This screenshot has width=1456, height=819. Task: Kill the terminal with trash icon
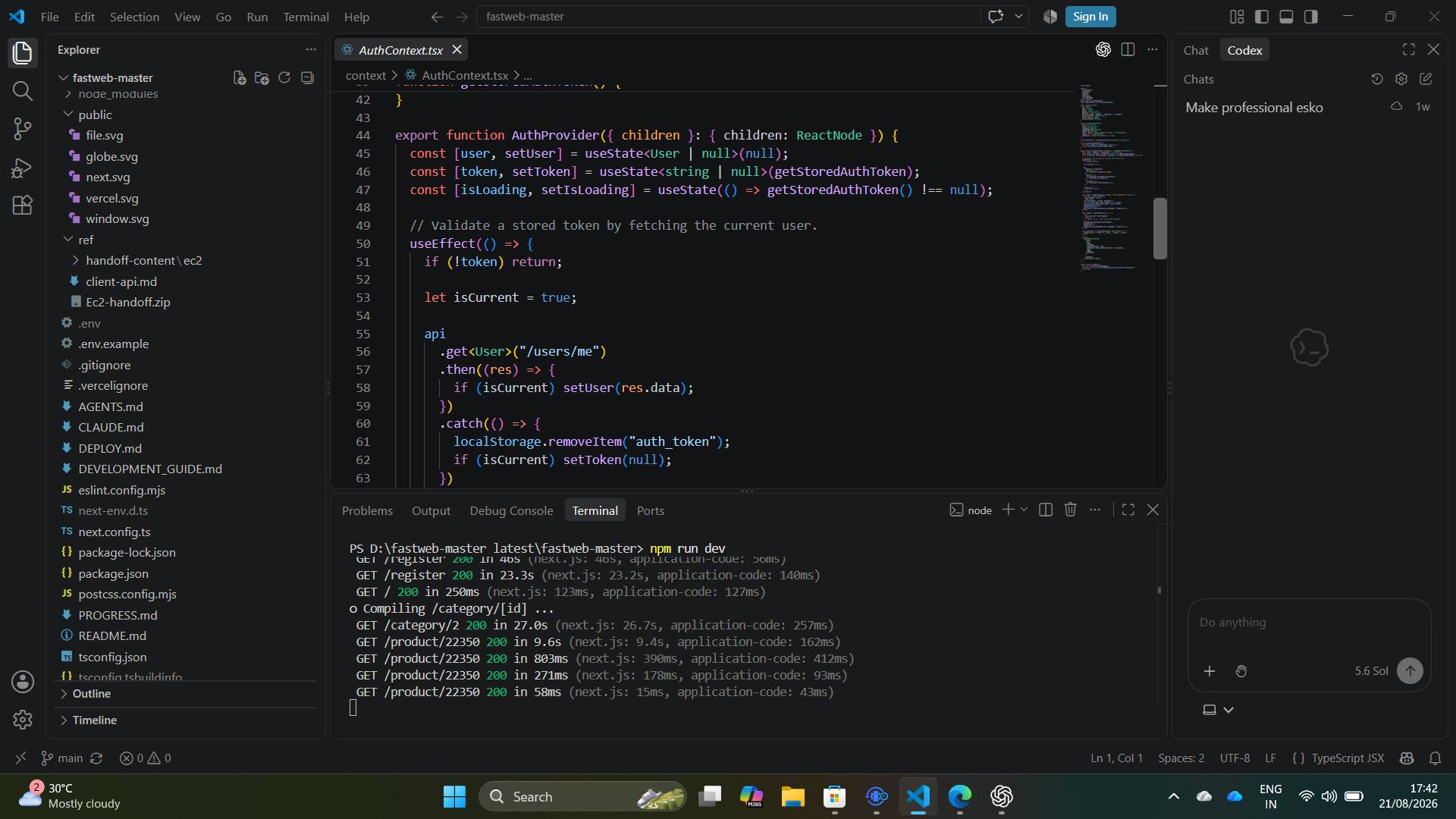(1070, 510)
